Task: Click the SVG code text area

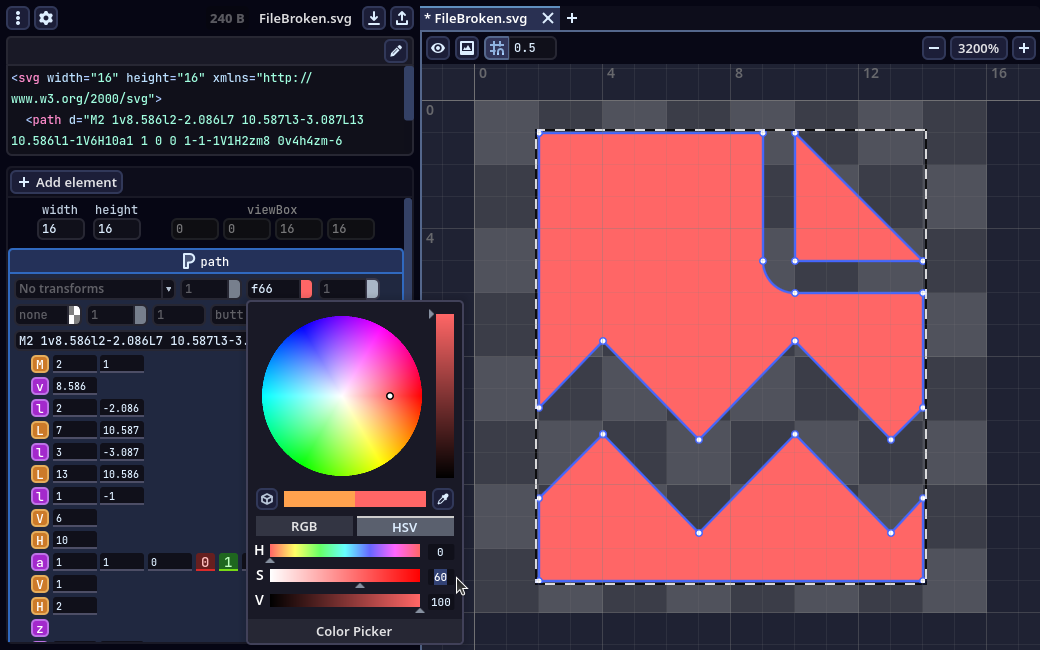Action: (x=206, y=109)
